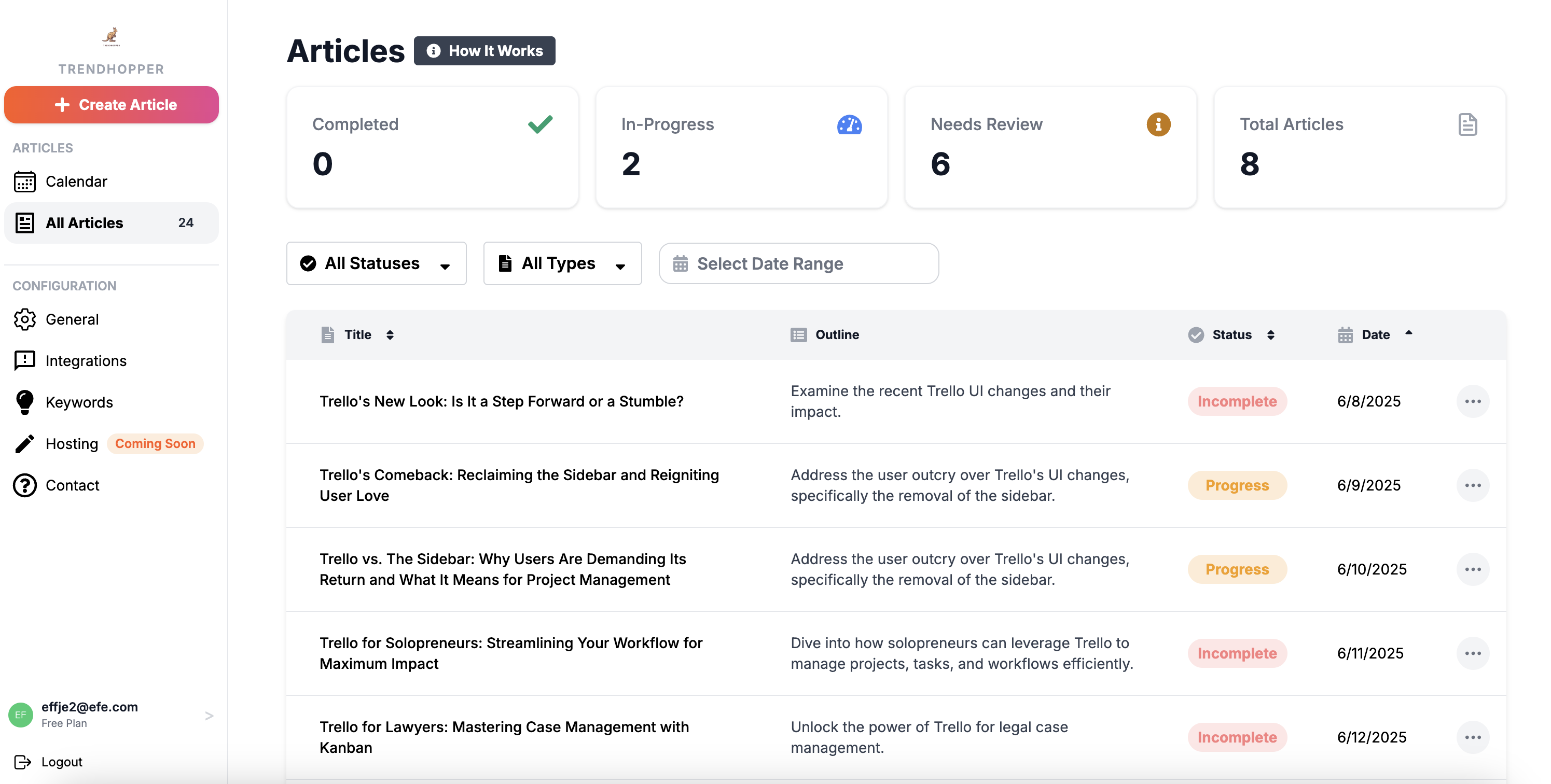1551x784 pixels.
Task: Click the Title column document icon
Action: [x=327, y=334]
